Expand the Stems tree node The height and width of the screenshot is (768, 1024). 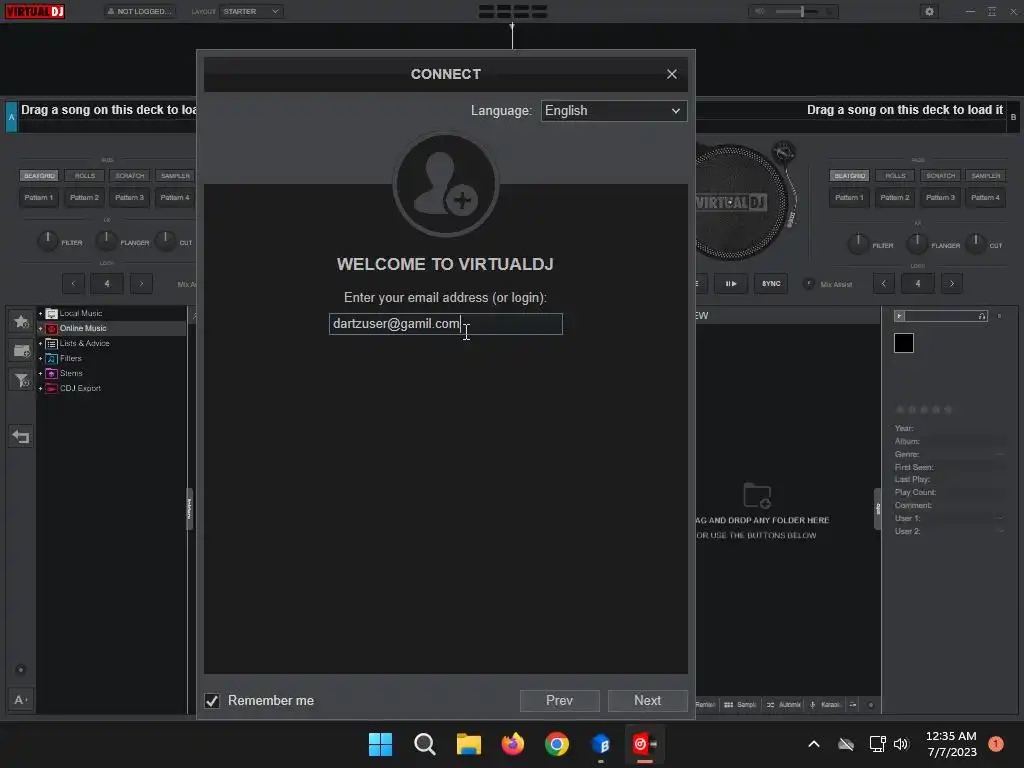[40, 374]
